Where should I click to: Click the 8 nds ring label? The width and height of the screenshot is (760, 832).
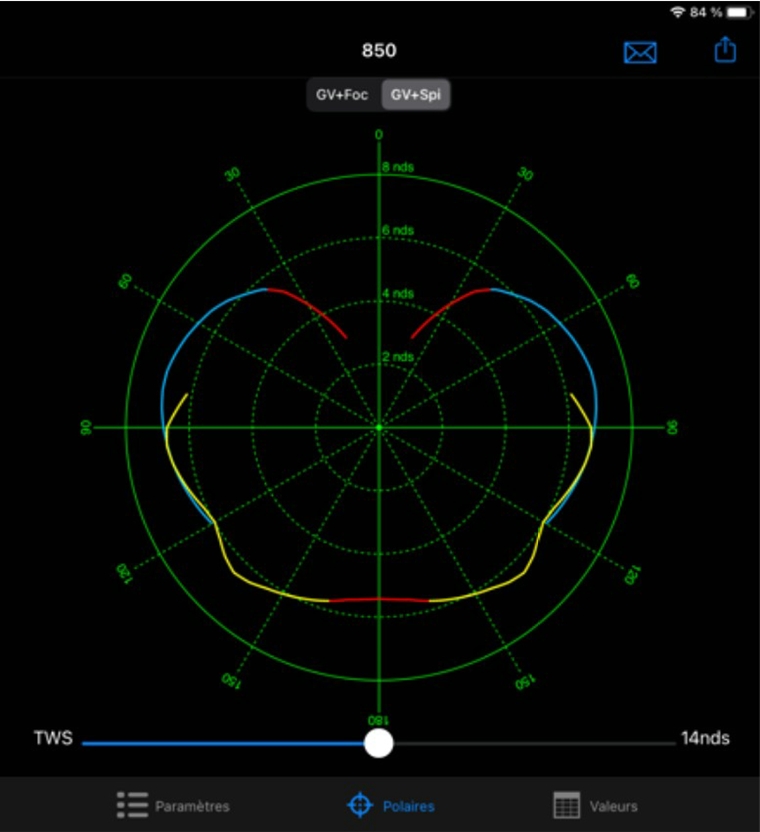click(397, 168)
